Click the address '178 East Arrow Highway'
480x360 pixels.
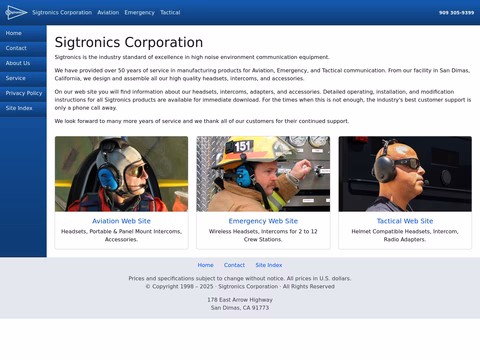pos(240,300)
